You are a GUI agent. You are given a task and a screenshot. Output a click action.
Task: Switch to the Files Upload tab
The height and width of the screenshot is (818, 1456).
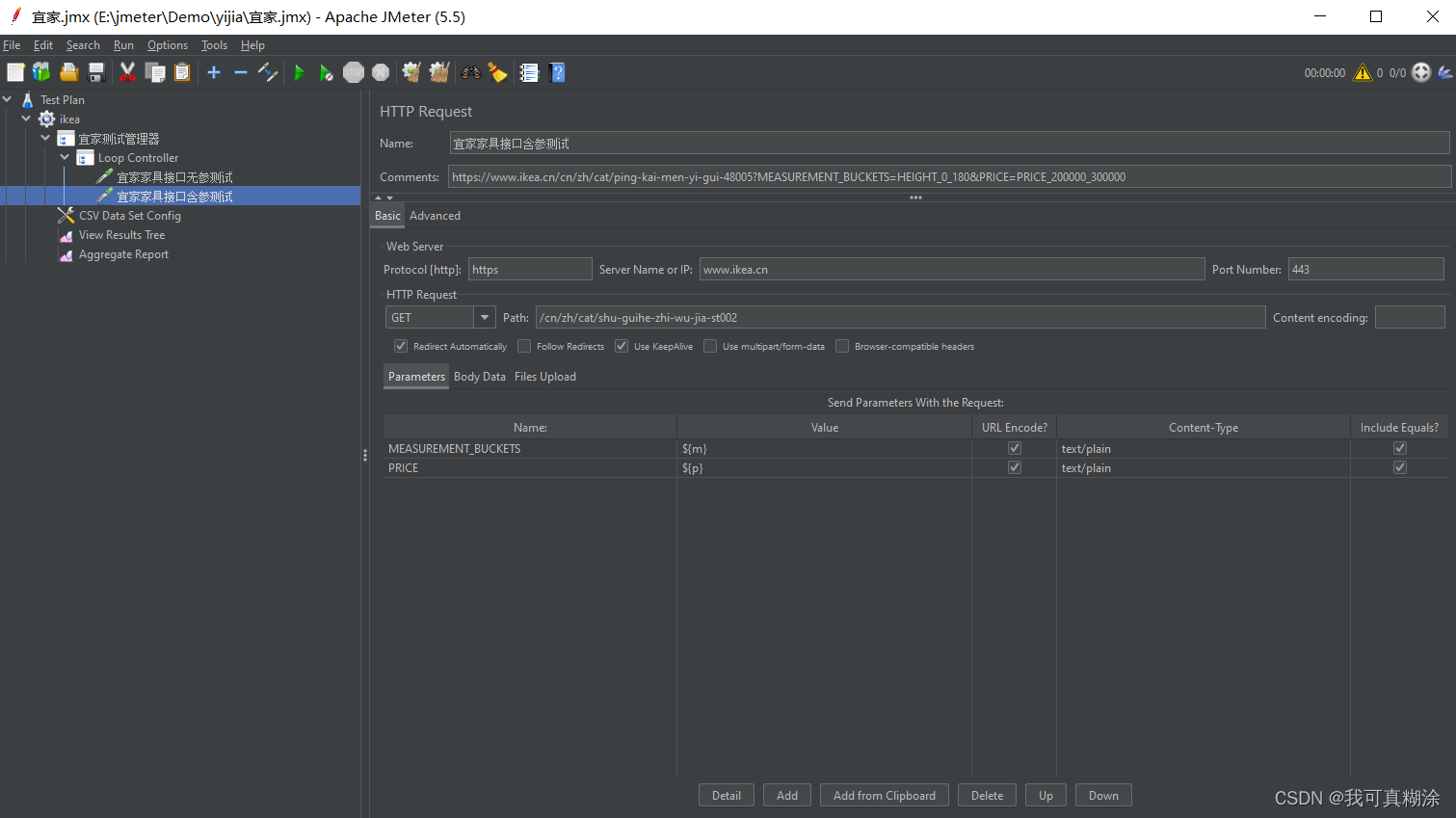545,377
